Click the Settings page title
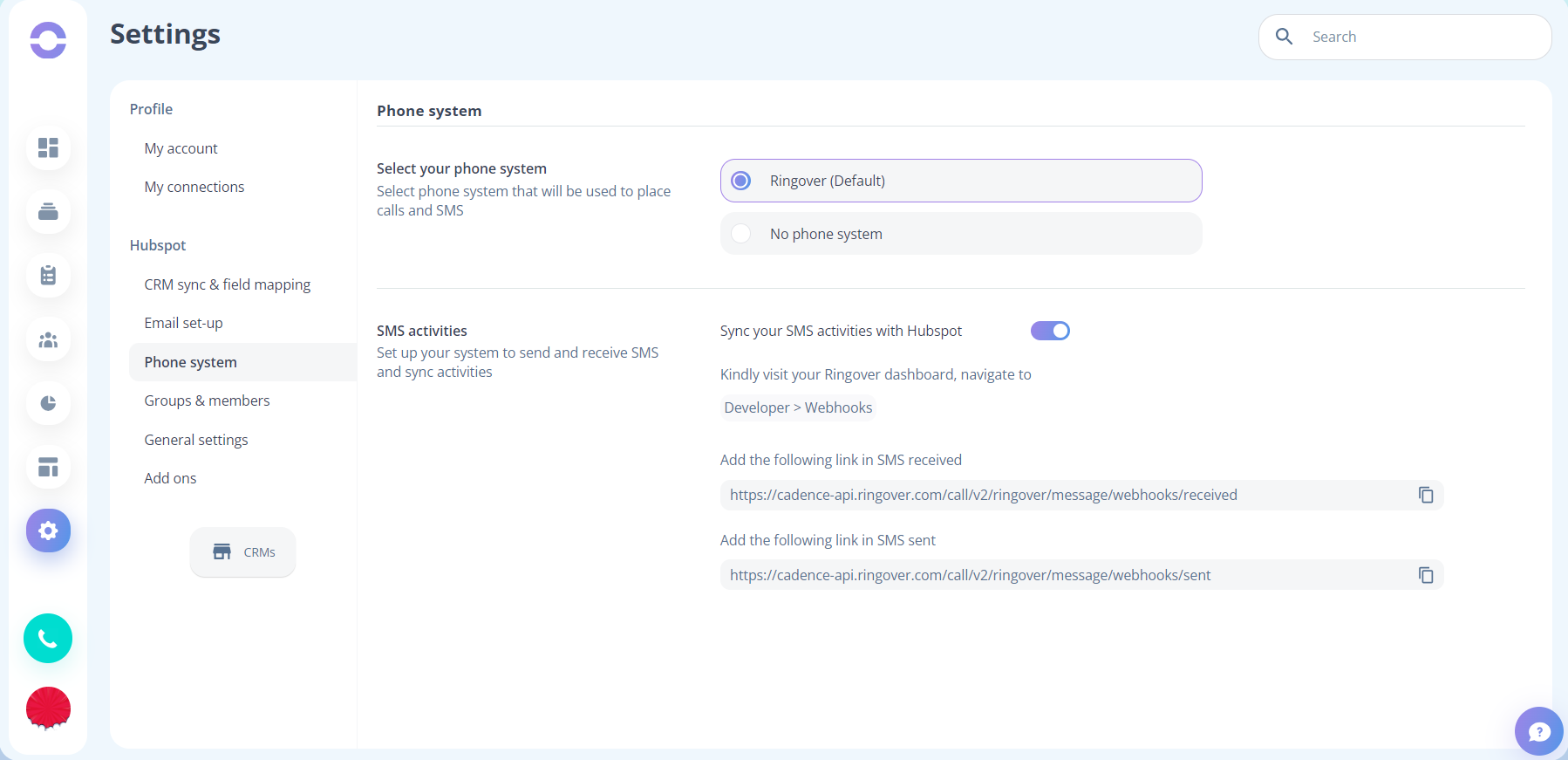 tap(165, 34)
